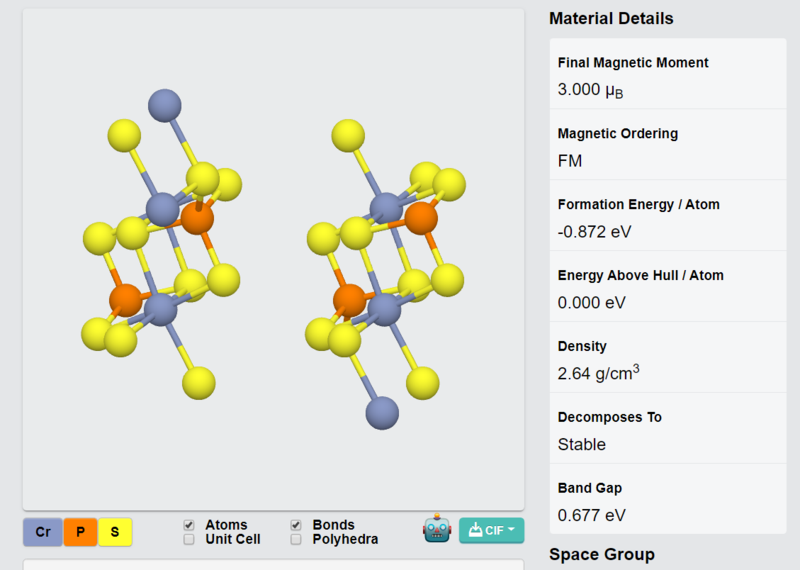This screenshot has width=800, height=570.
Task: Enable the Polyhedra checkbox
Action: [x=296, y=539]
